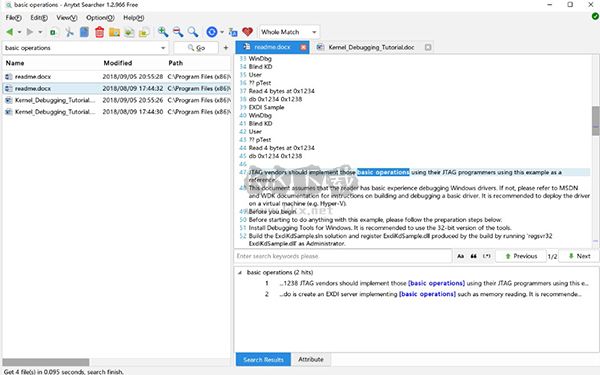
Task: Click the zoom in magnifier
Action: click(163, 32)
